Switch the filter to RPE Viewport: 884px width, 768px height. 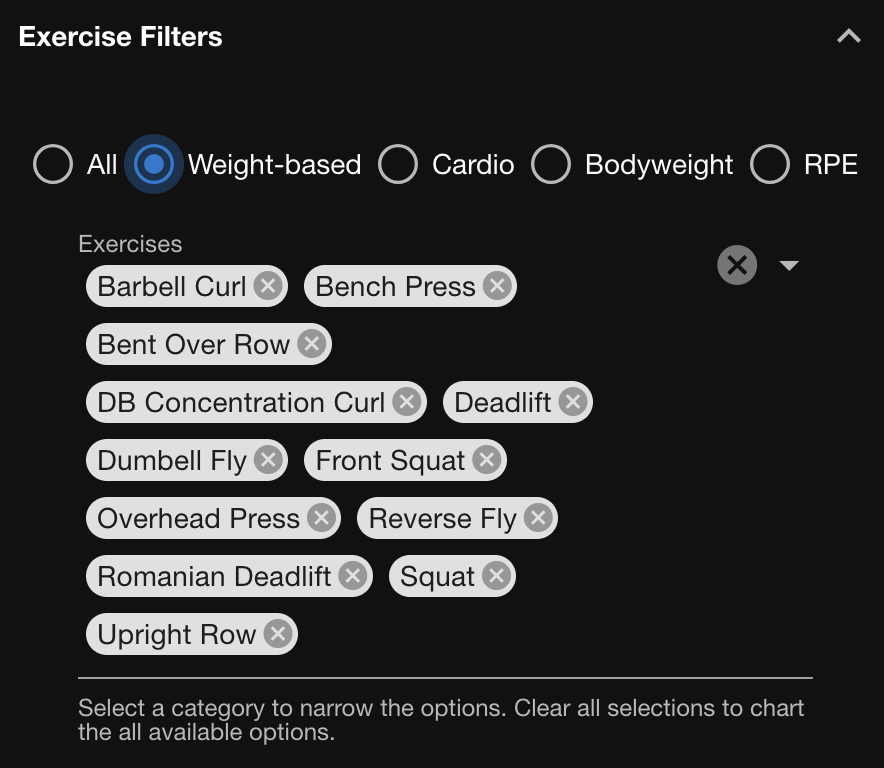point(770,165)
